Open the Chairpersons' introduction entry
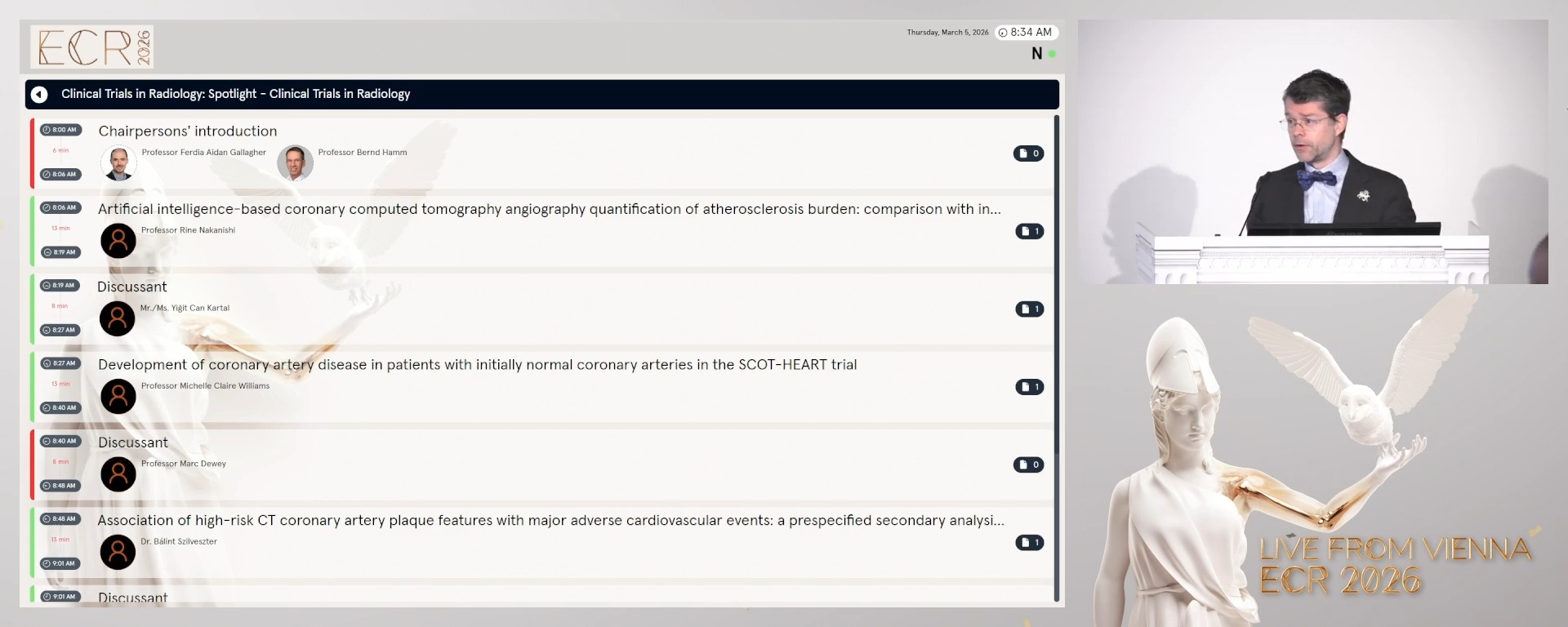This screenshot has width=1568, height=627. coord(188,131)
